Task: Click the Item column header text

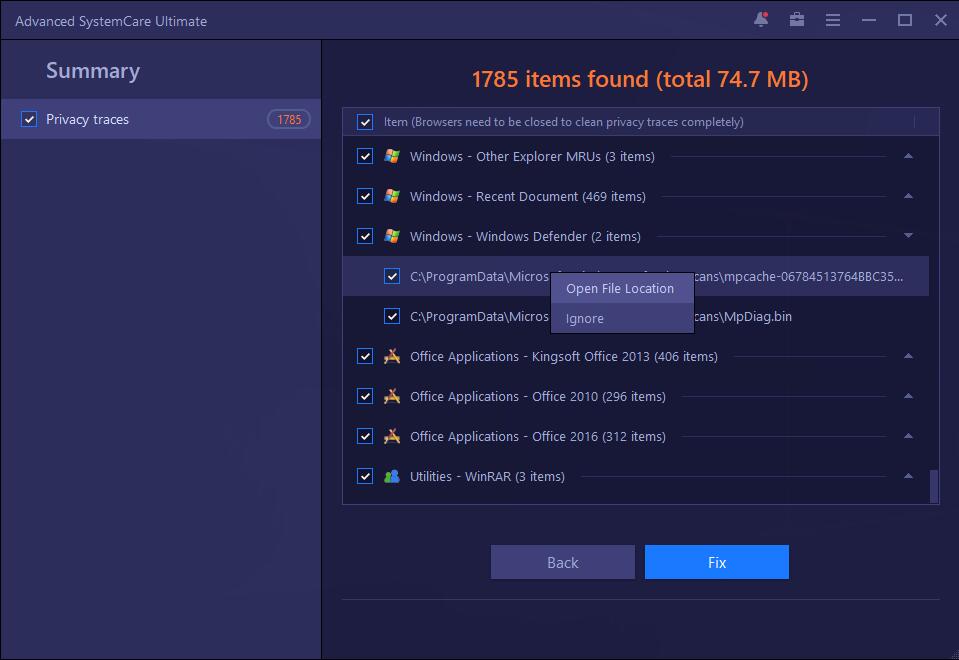Action: tap(563, 122)
